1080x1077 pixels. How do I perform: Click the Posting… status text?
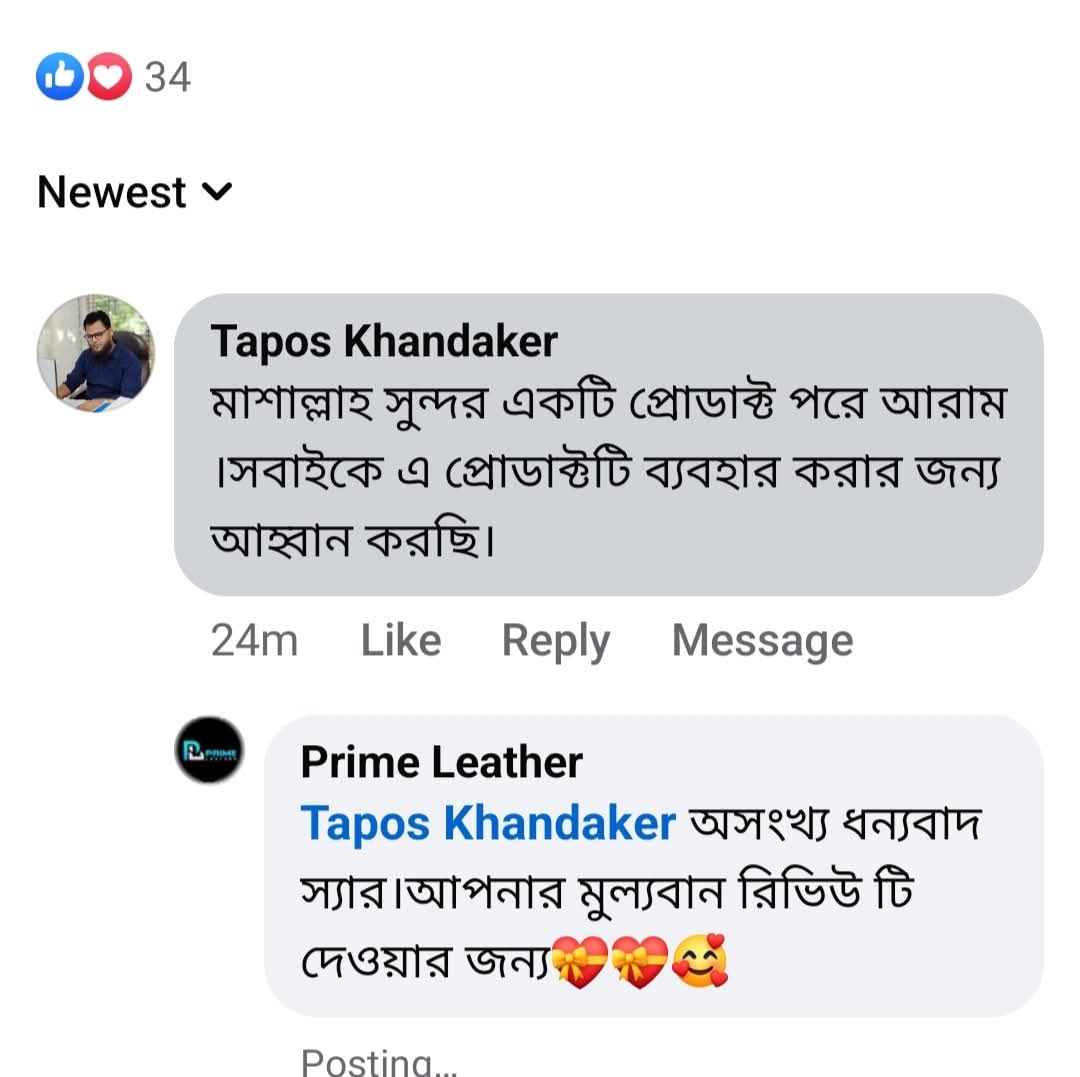tap(379, 1060)
